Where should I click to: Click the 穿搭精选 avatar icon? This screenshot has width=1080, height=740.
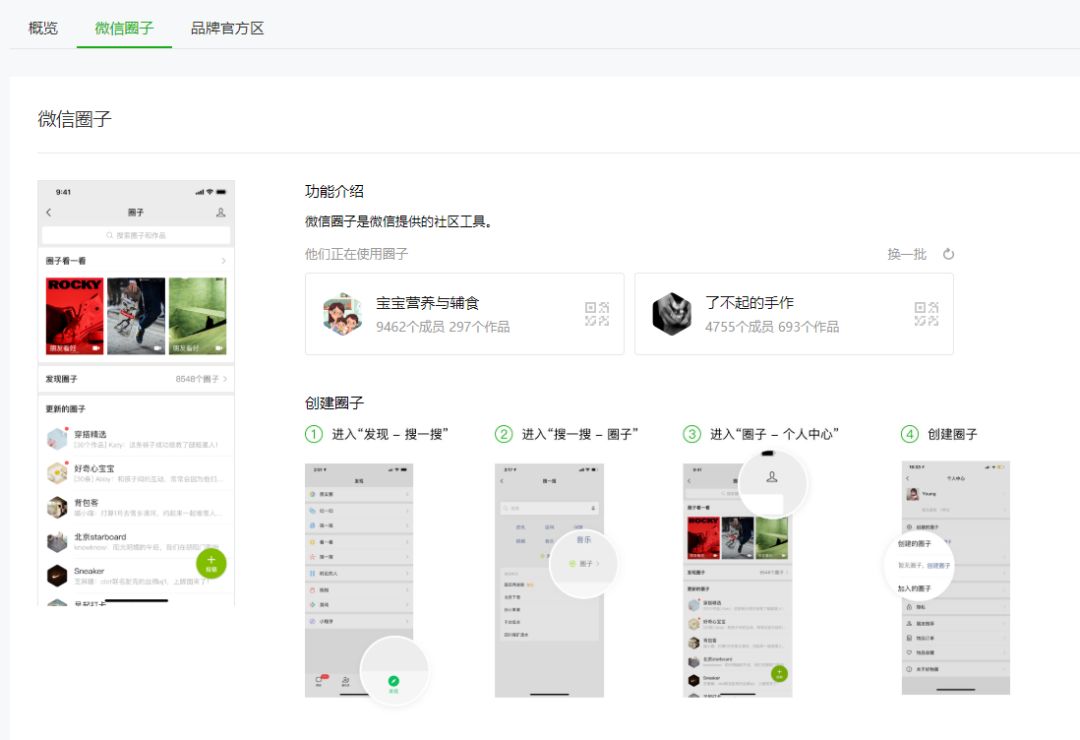57,439
